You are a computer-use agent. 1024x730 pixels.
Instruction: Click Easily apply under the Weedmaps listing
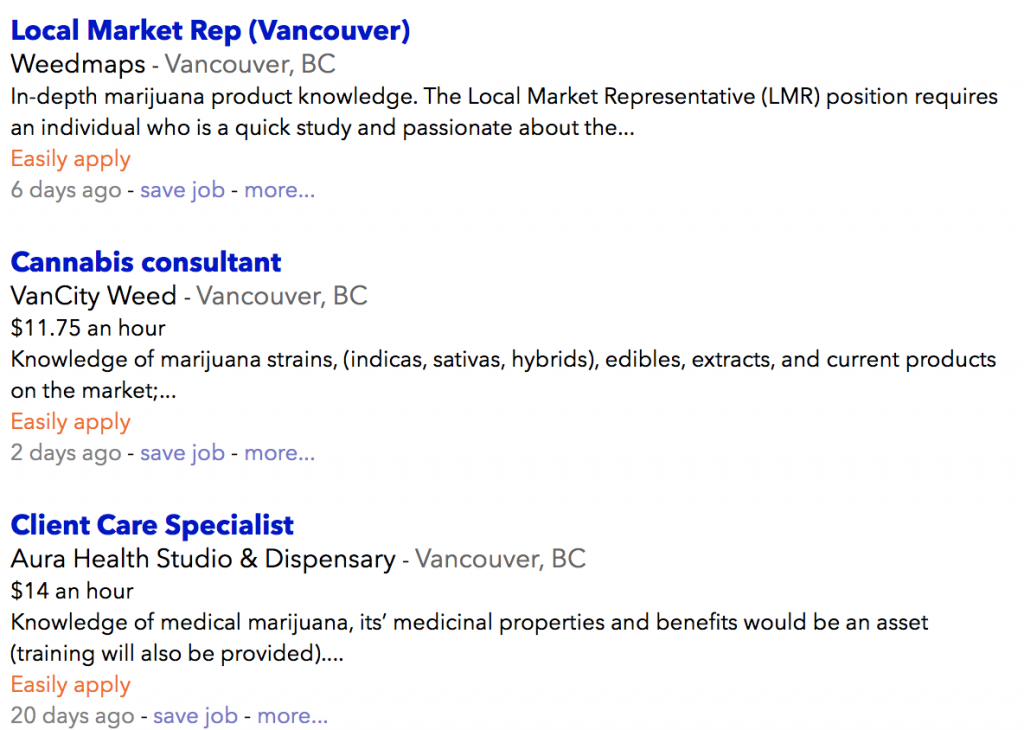pyautogui.click(x=70, y=159)
